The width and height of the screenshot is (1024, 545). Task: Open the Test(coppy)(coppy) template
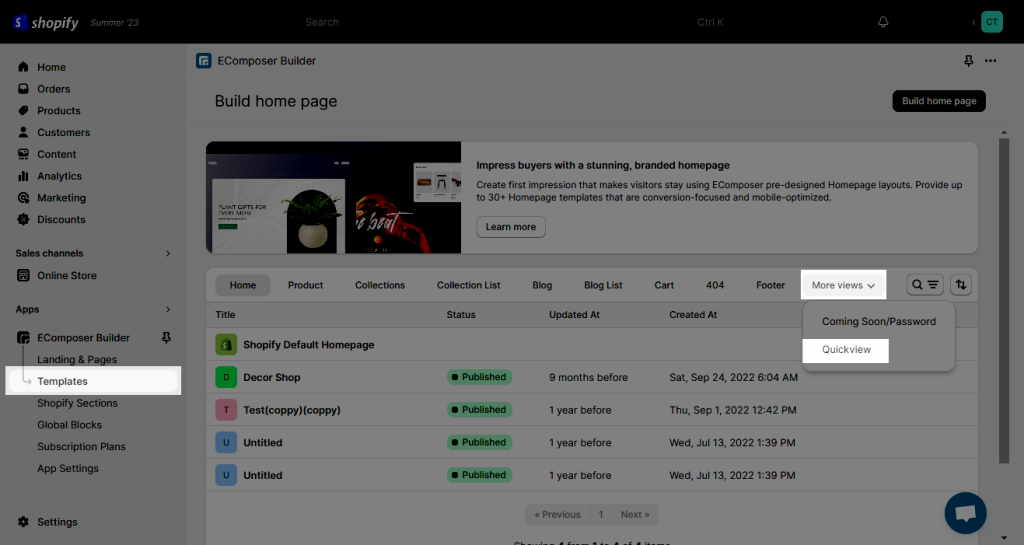(x=292, y=410)
